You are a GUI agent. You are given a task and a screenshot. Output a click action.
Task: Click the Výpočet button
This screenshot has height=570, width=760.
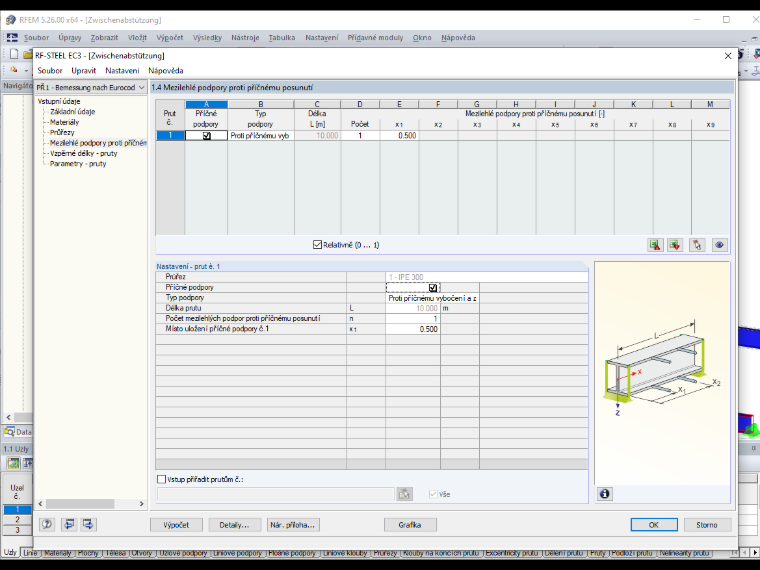click(x=176, y=525)
